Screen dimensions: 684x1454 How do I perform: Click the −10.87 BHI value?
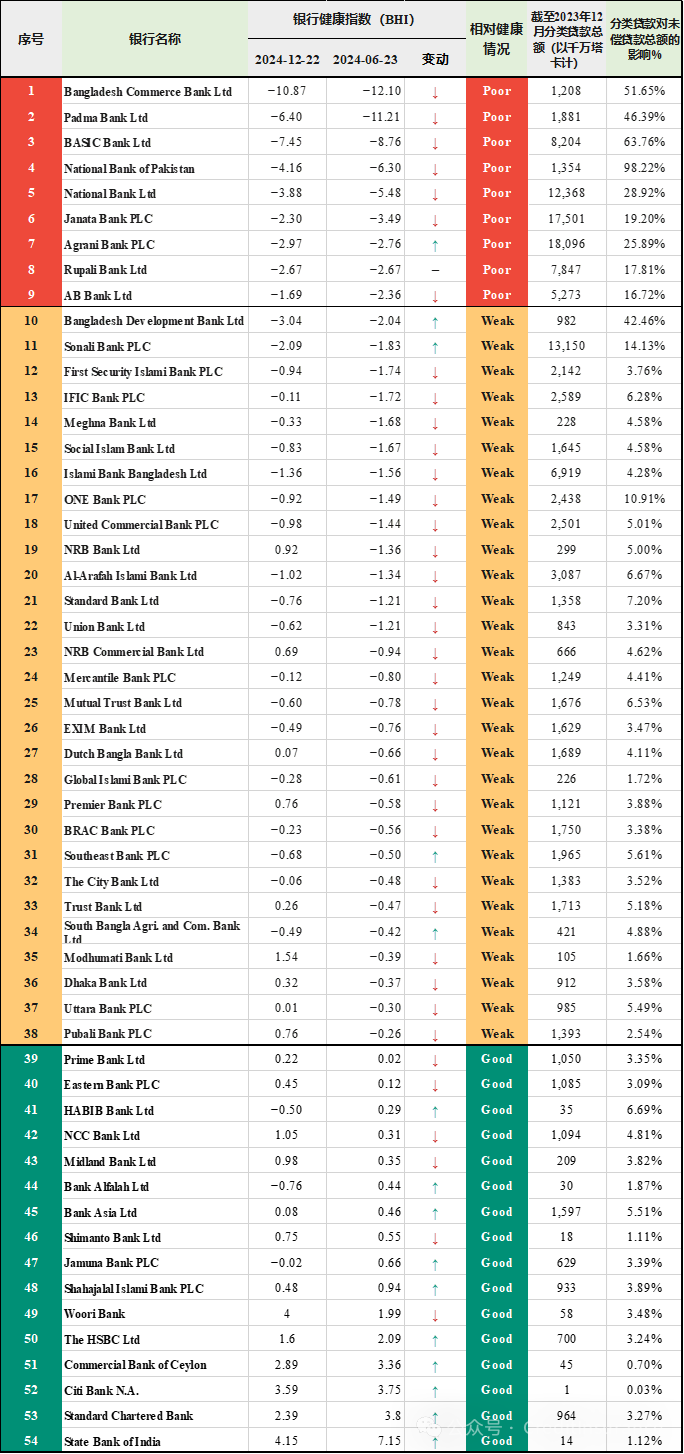click(287, 91)
